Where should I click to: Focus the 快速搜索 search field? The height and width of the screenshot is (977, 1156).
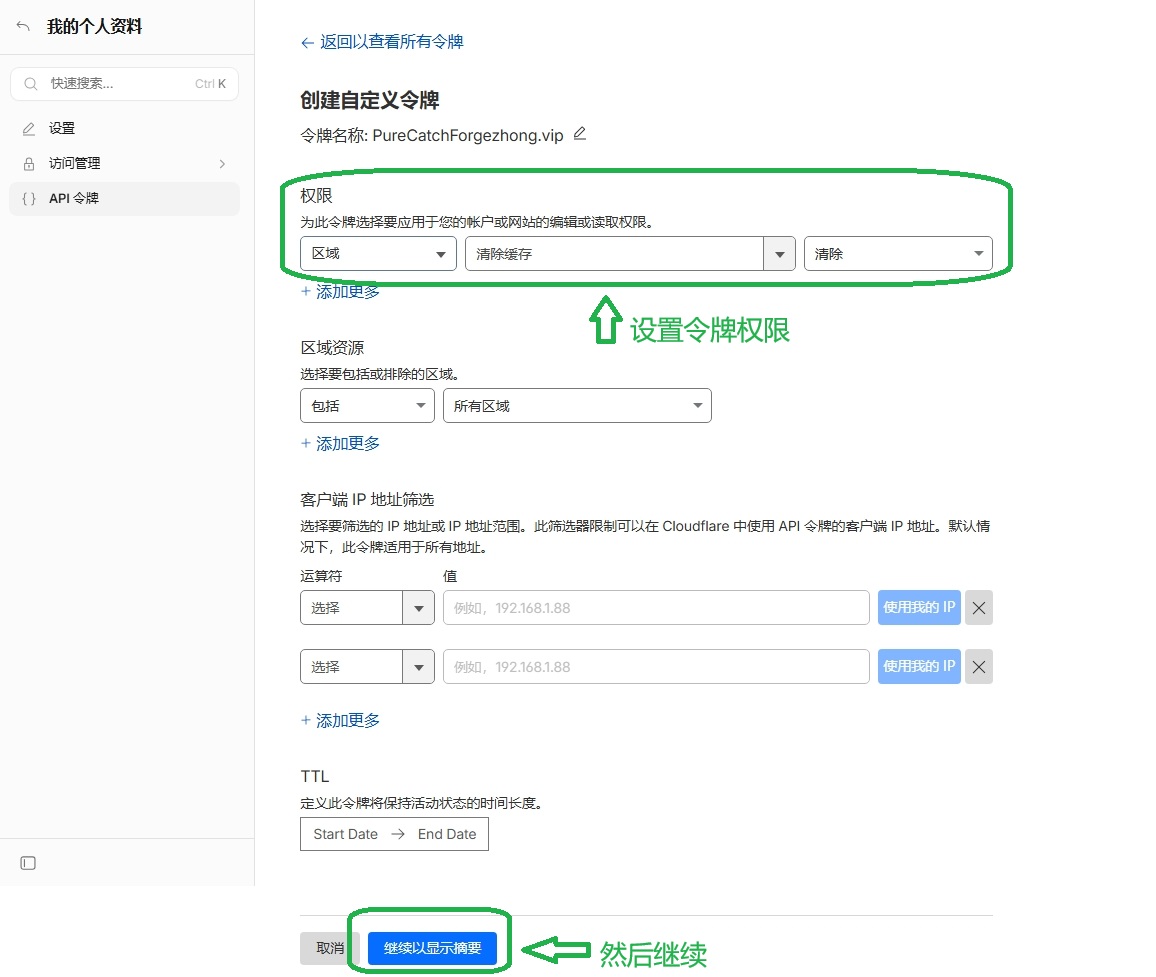124,84
